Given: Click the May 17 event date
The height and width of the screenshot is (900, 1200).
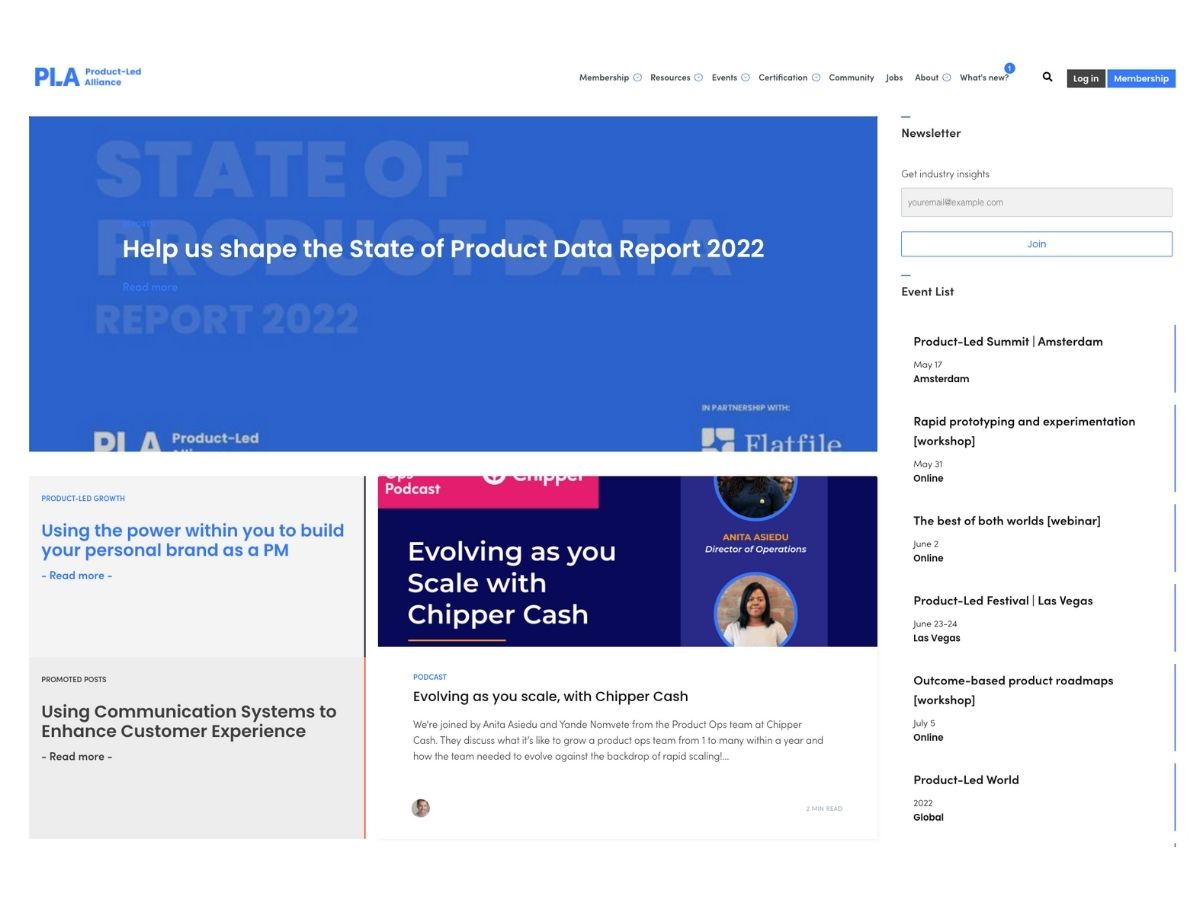Looking at the screenshot, I should click(x=928, y=365).
